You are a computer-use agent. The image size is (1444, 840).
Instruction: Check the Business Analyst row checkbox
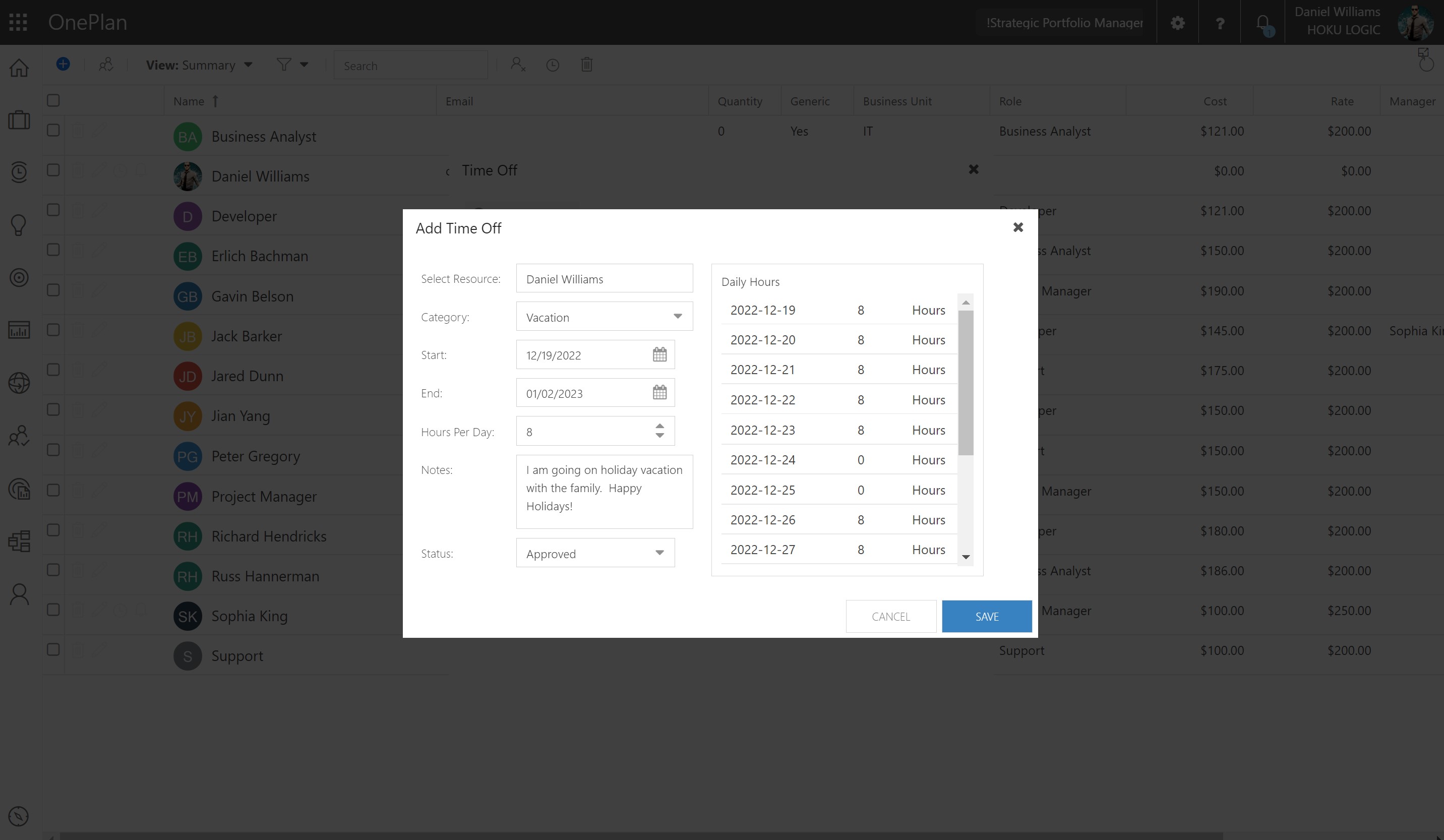tap(53, 130)
